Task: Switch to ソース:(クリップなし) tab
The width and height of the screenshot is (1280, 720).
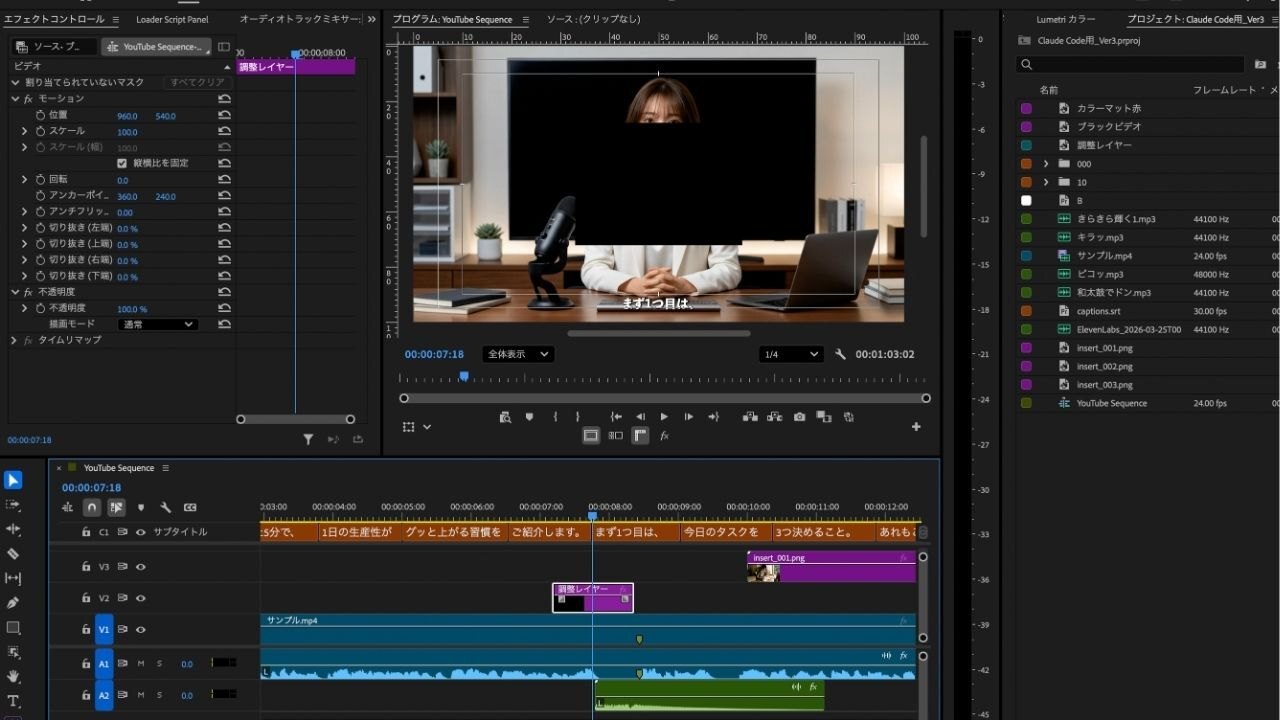Action: [594, 19]
